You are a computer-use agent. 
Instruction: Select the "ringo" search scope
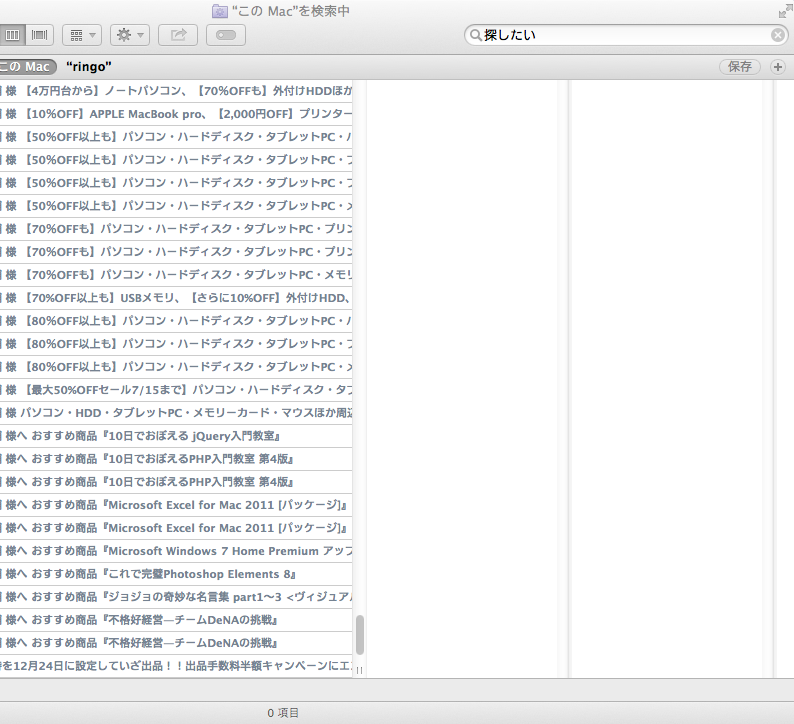(89, 67)
